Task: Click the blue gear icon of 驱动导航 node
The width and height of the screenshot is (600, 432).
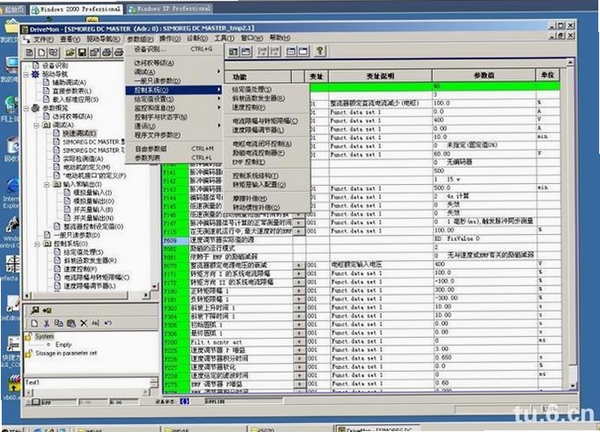Action: (x=35, y=74)
